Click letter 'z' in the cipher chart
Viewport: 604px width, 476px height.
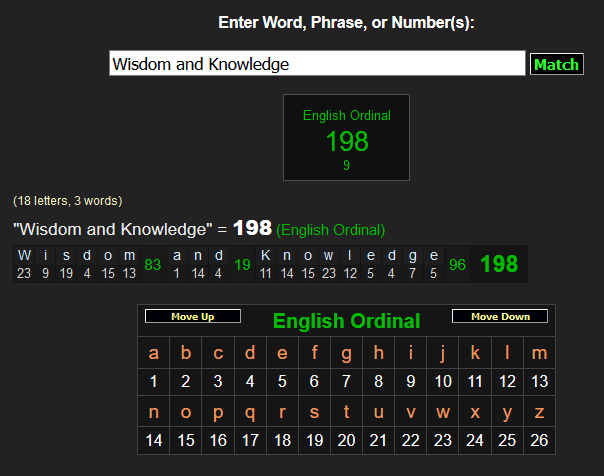(540, 412)
